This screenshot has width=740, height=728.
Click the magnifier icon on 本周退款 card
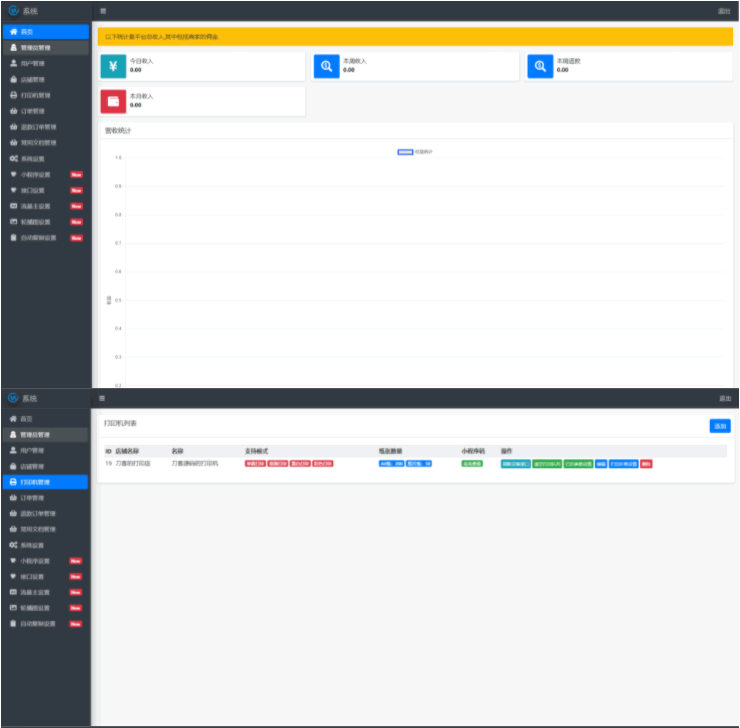point(540,66)
